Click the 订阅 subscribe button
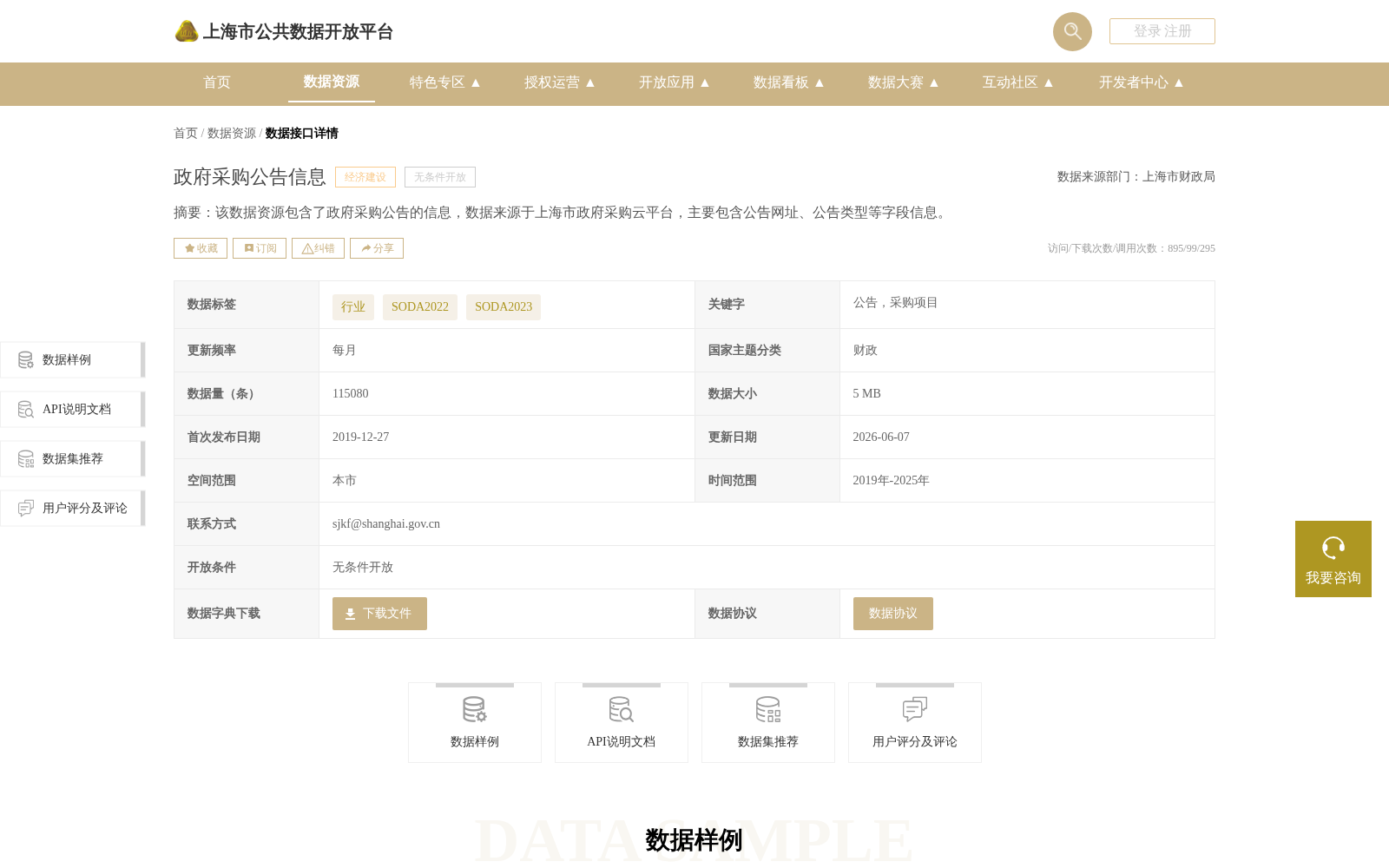 [x=260, y=248]
